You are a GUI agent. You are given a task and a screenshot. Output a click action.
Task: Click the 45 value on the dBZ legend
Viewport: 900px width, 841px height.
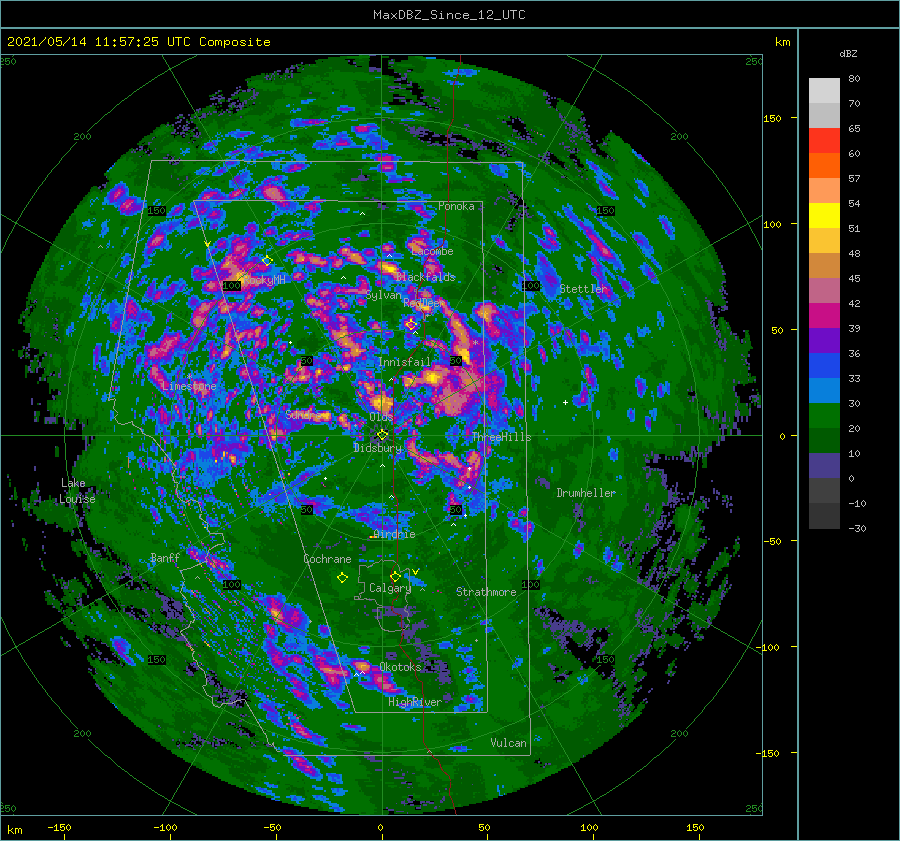point(854,278)
